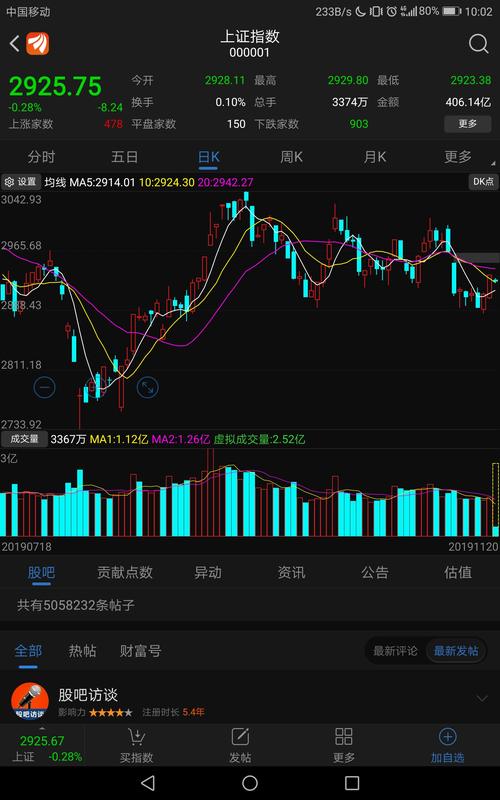Expand more quote details with 更多 button
This screenshot has width=500, height=800.
[467, 124]
